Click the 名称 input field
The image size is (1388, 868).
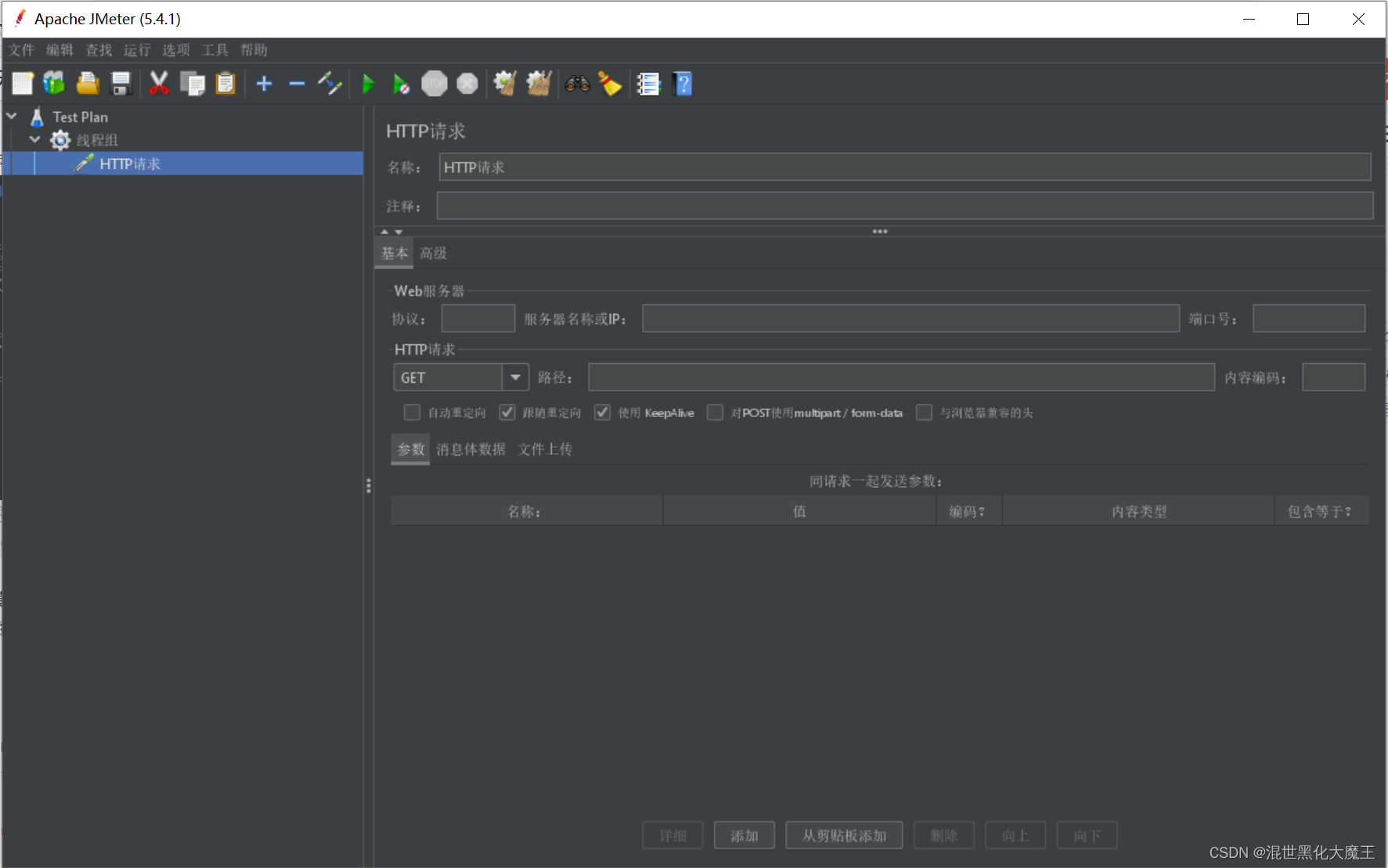(905, 167)
